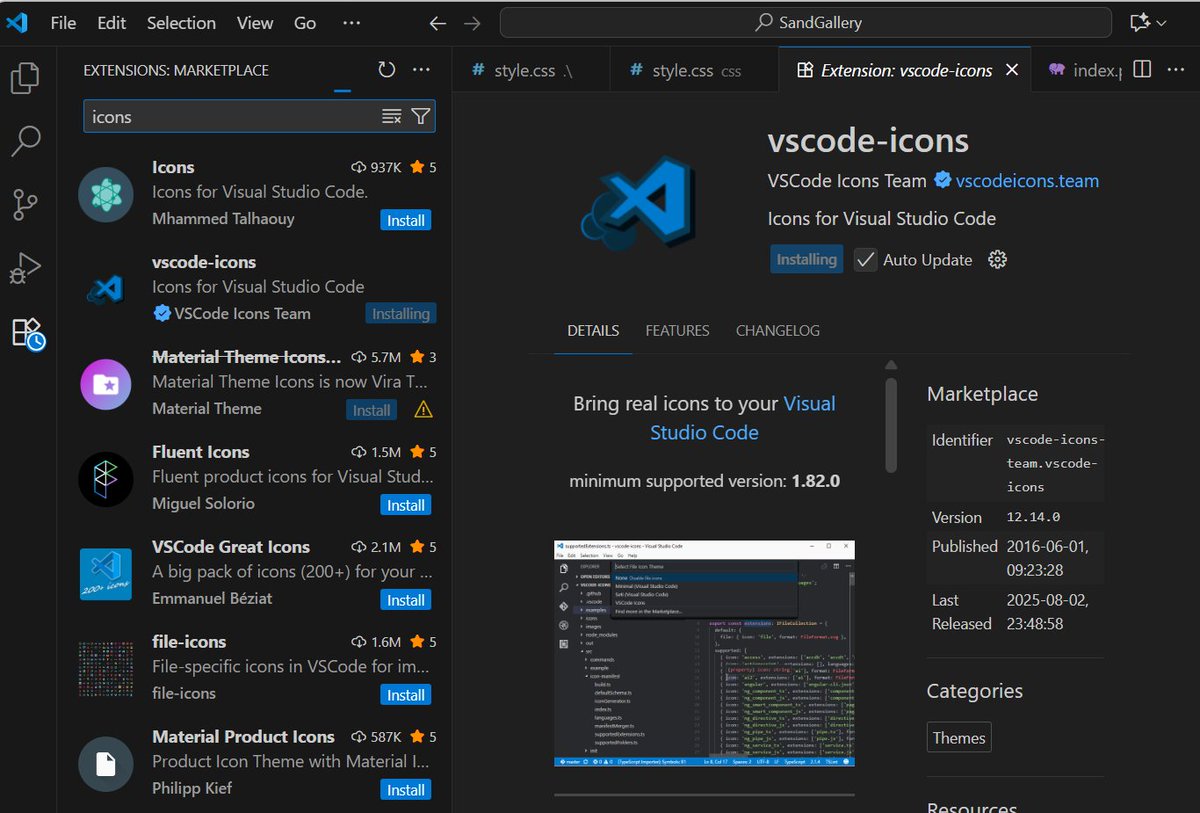Screen dimensions: 1200x813
Task: Close the Extension: vscode-icons tab
Action: tap(1012, 70)
